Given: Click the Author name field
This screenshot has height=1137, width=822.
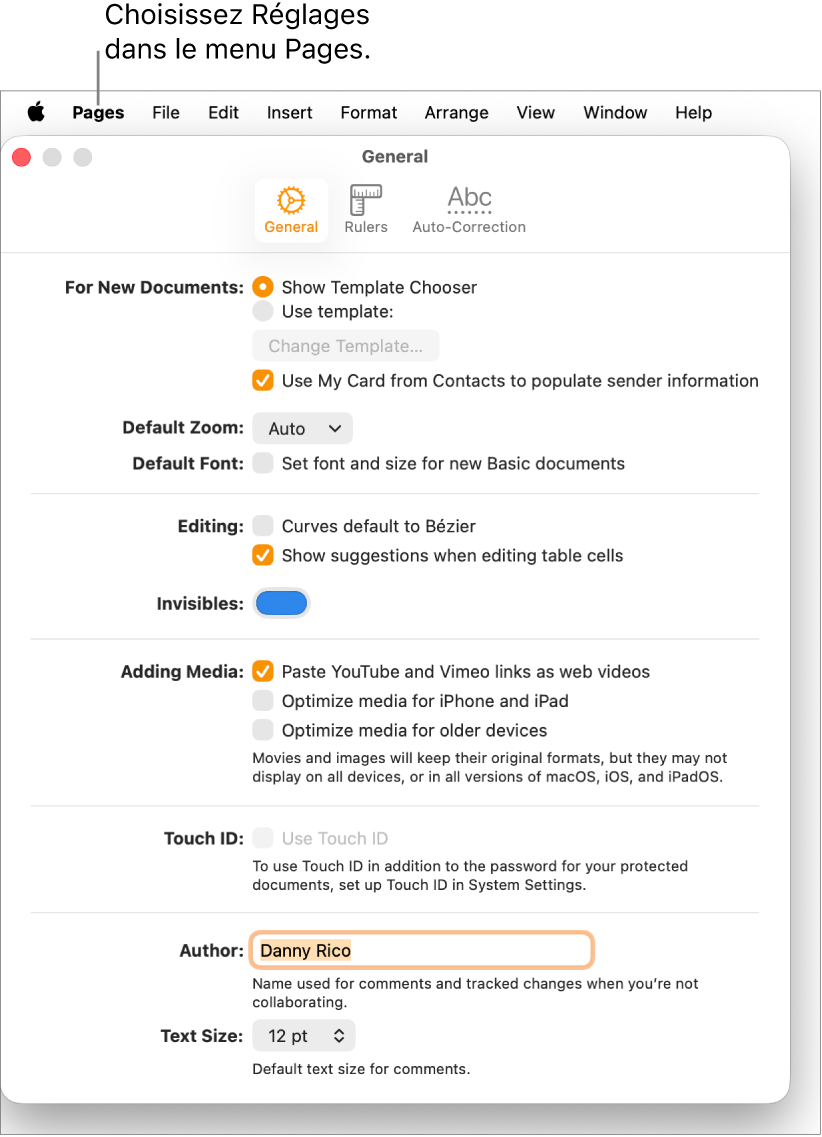Looking at the screenshot, I should click(420, 950).
